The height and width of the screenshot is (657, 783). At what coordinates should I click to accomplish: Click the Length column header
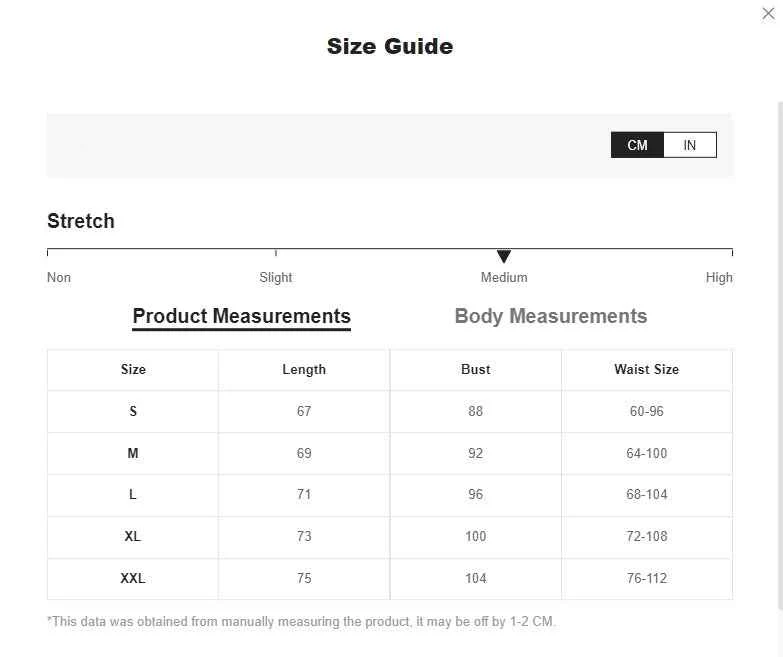coord(304,370)
